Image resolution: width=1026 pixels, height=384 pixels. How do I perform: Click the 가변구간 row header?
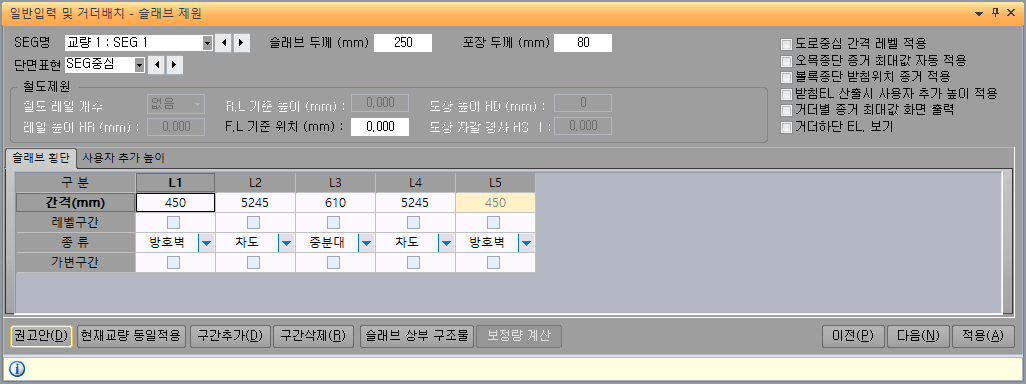click(x=75, y=263)
